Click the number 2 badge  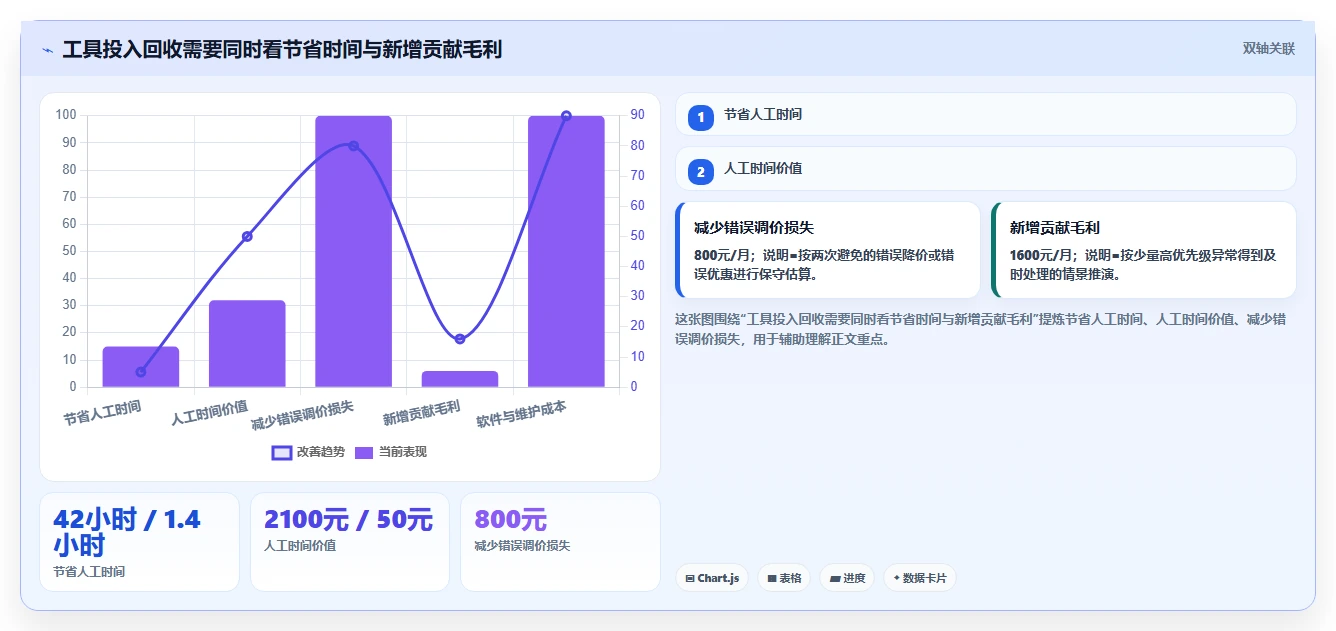coord(701,171)
